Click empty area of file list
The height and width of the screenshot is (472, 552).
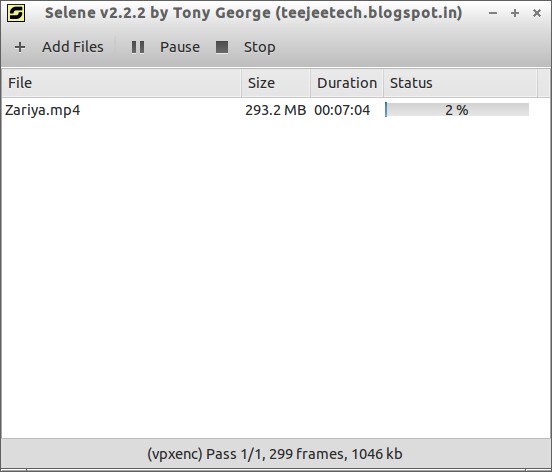276,278
